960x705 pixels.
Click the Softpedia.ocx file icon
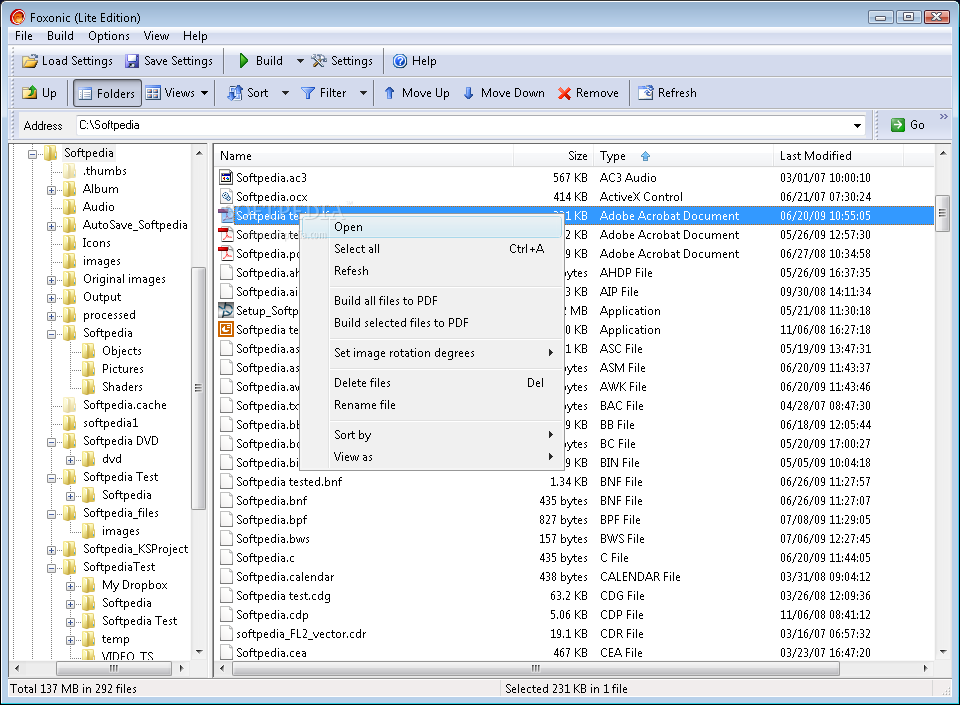226,196
